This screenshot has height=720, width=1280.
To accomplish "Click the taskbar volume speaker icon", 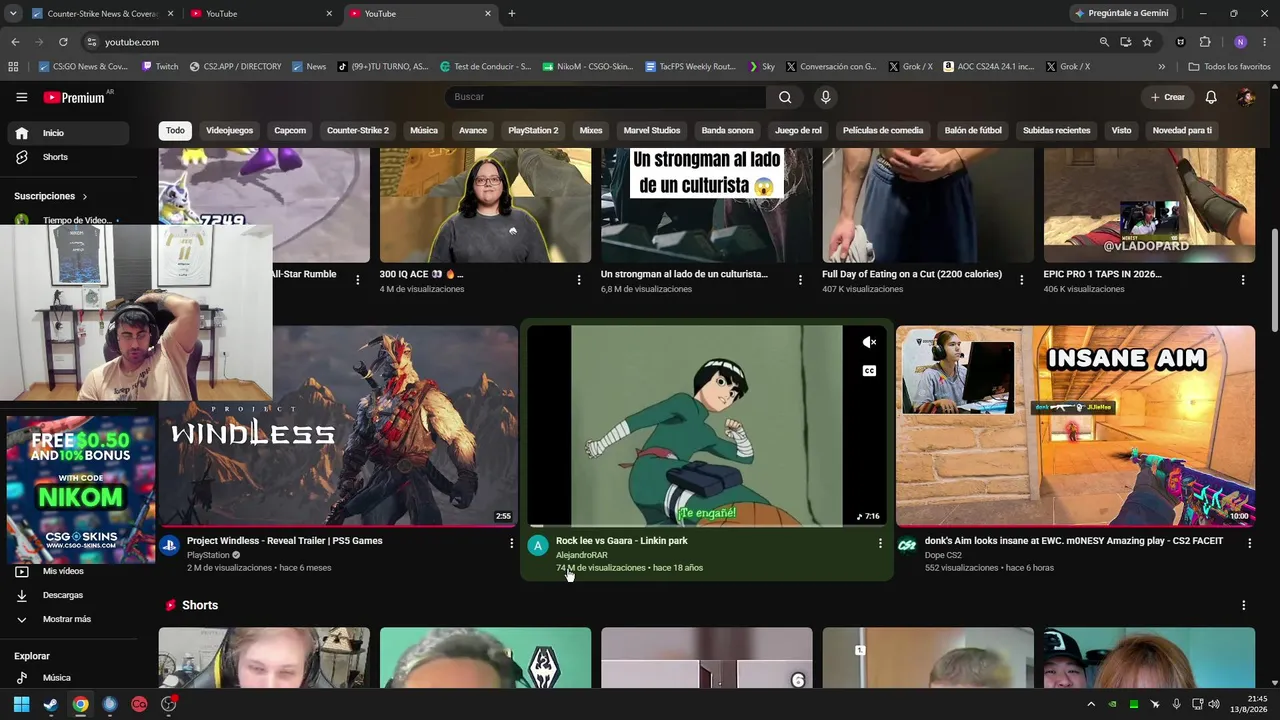I will (1214, 704).
